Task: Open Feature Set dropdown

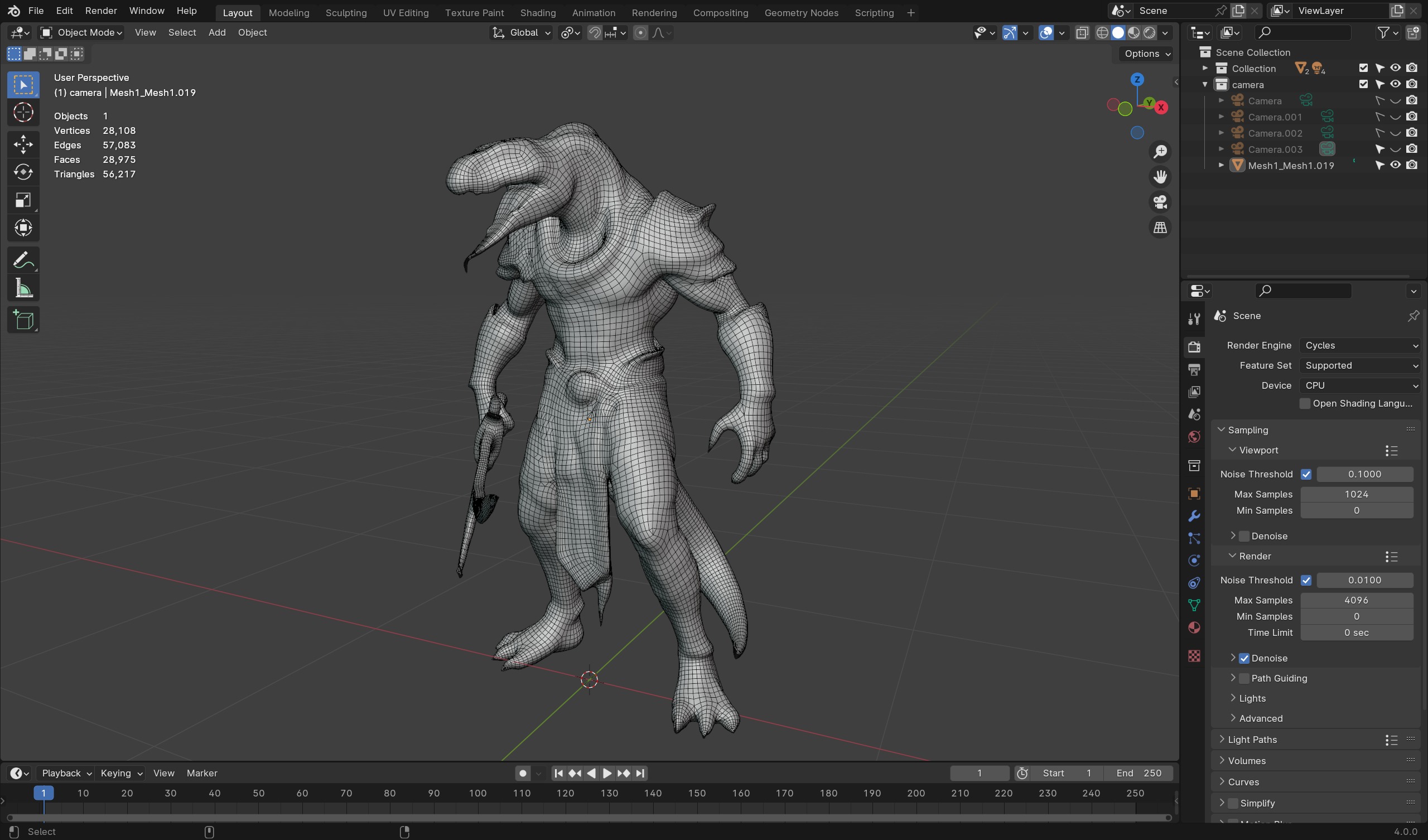Action: [x=1359, y=365]
